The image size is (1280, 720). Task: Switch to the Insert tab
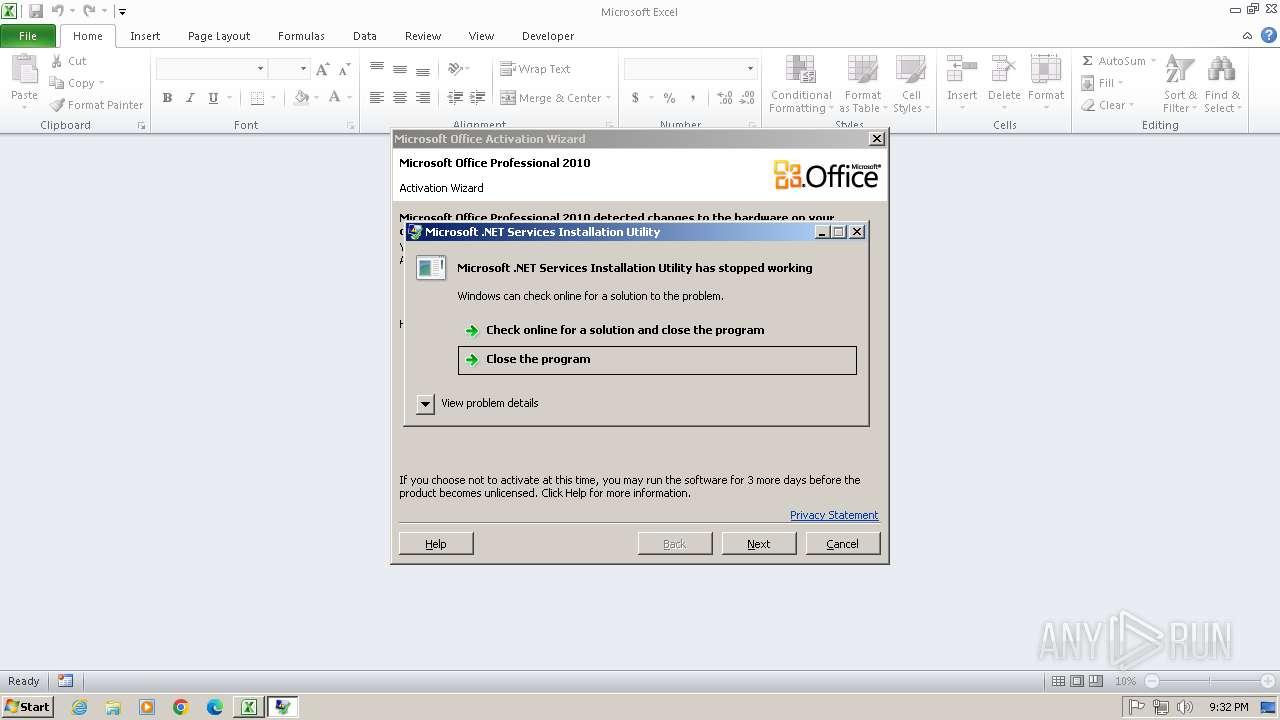[x=145, y=36]
